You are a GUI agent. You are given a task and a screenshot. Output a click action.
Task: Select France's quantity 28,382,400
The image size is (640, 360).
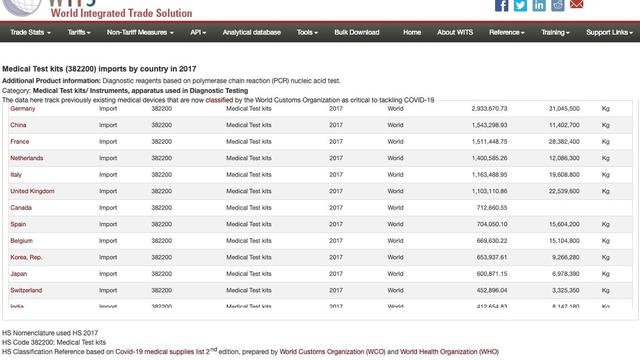click(x=564, y=142)
